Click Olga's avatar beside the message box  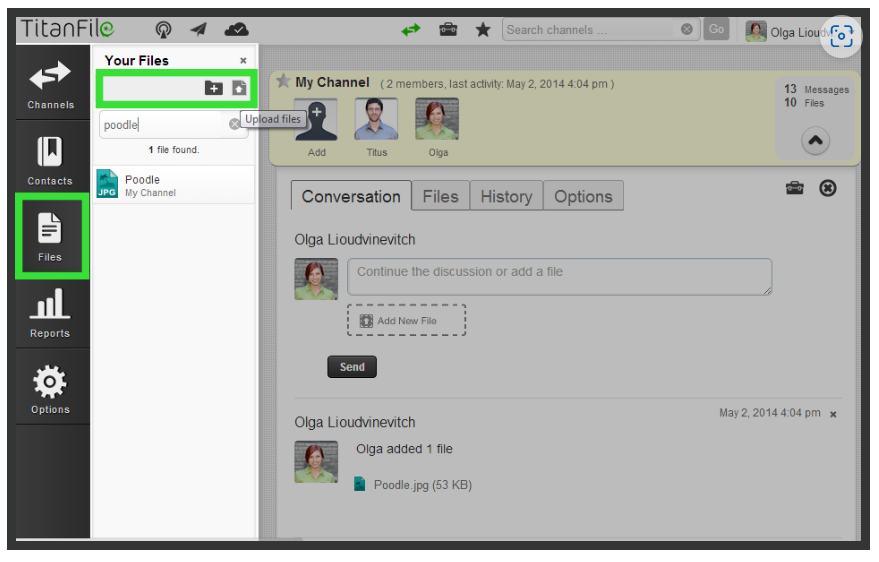point(316,279)
